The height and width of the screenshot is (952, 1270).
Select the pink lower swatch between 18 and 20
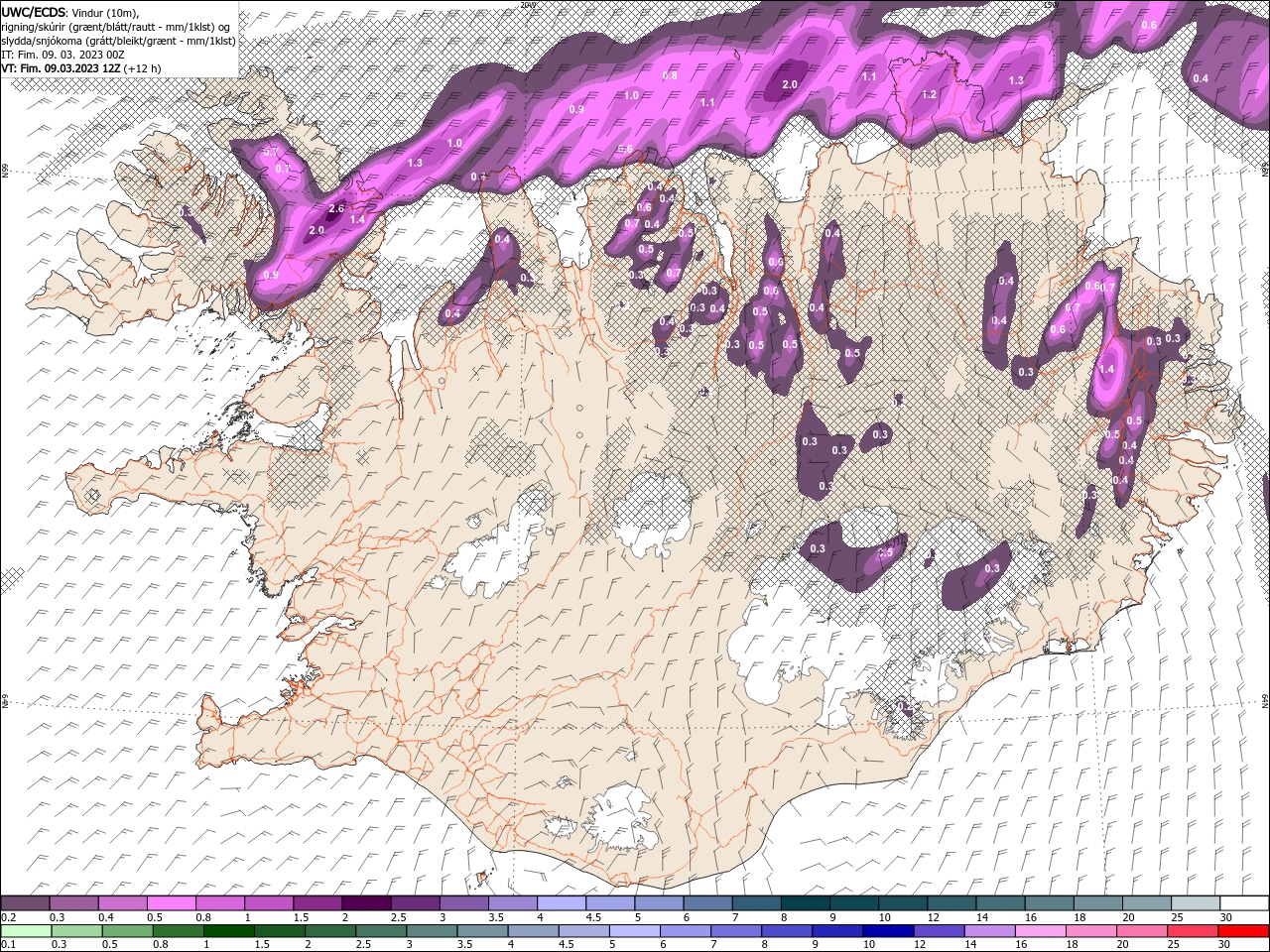1090,930
